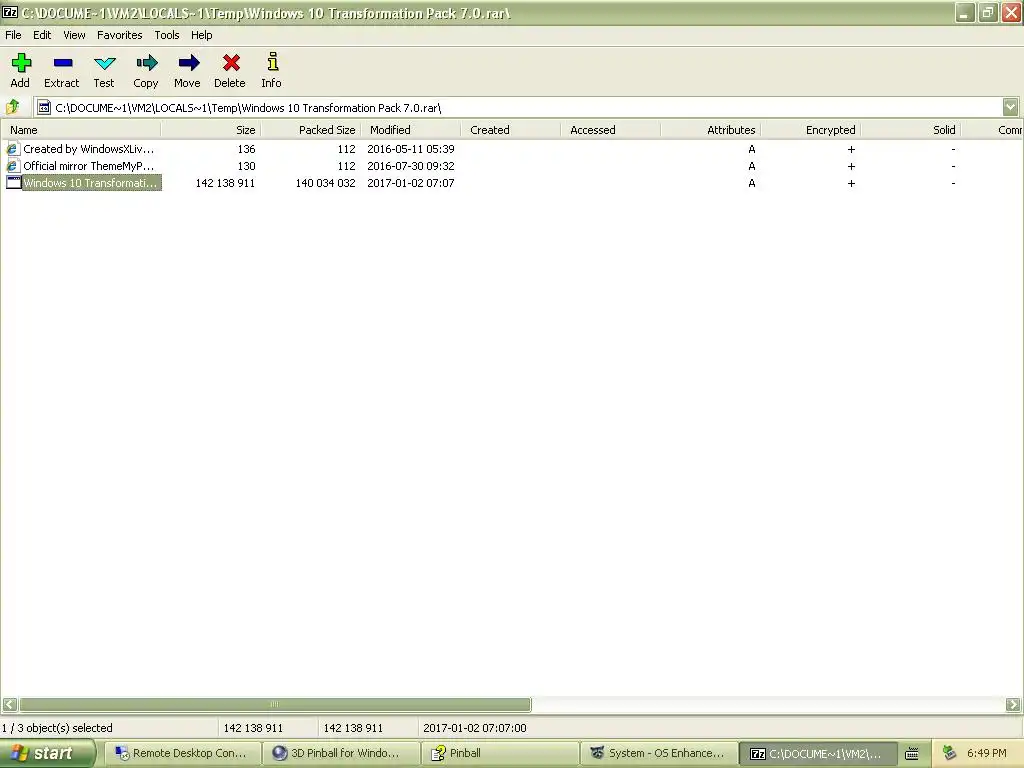The width and height of the screenshot is (1024, 768).
Task: Click modified date 2016-05-11 05:39
Action: tap(411, 149)
